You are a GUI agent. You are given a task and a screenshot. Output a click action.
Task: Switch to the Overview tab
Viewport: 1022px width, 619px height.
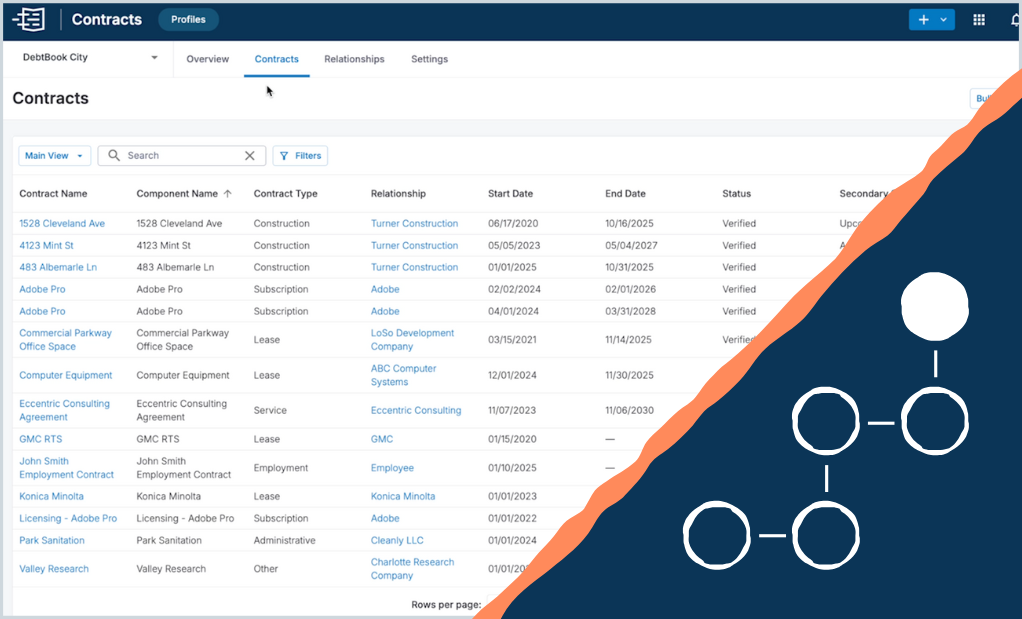(x=208, y=59)
